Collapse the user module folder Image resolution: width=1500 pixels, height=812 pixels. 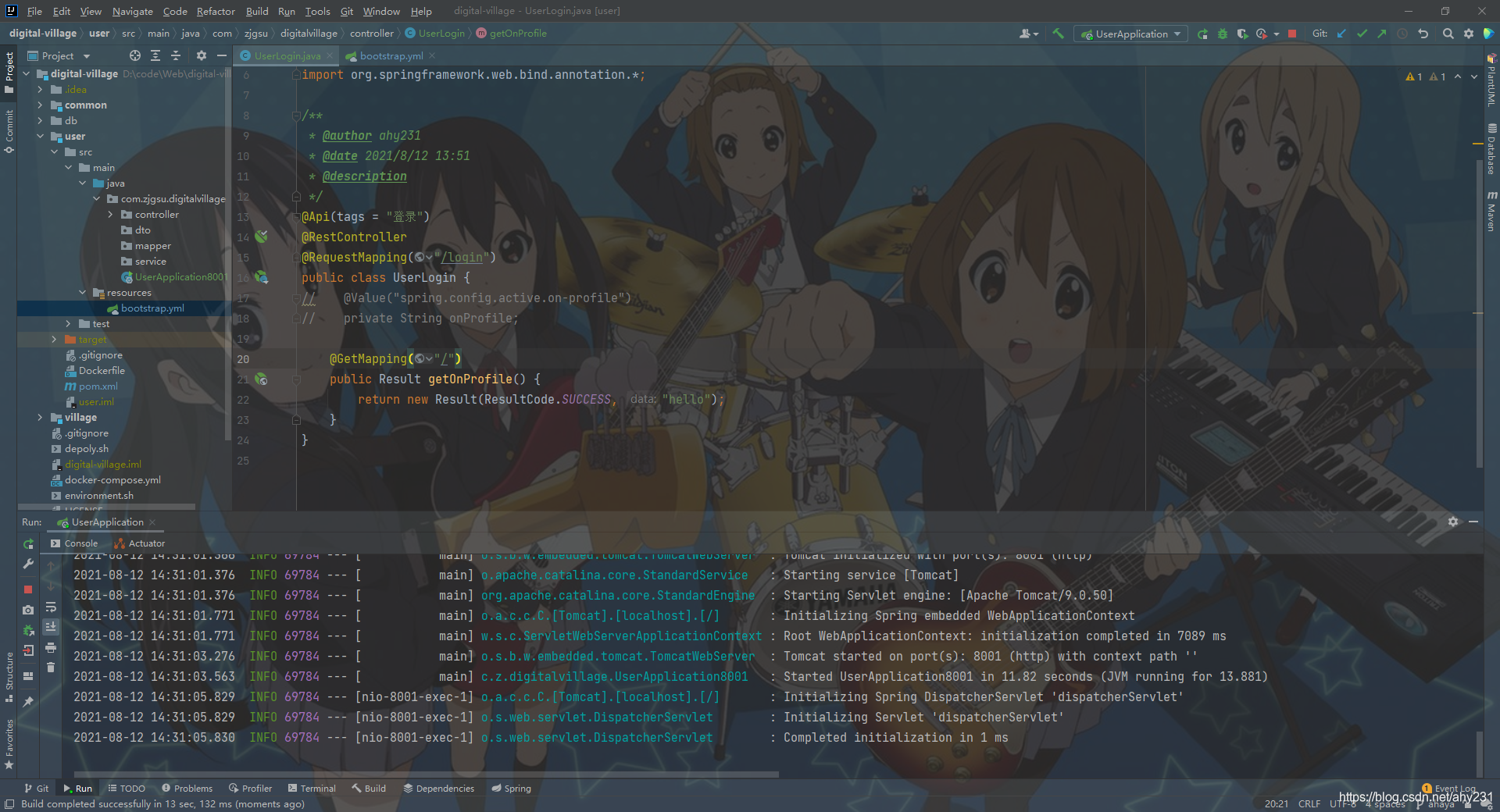pos(40,136)
